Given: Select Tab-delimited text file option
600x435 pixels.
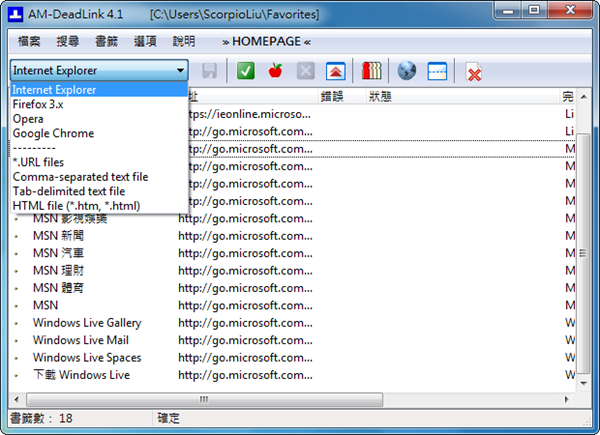Looking at the screenshot, I should (x=99, y=191).
